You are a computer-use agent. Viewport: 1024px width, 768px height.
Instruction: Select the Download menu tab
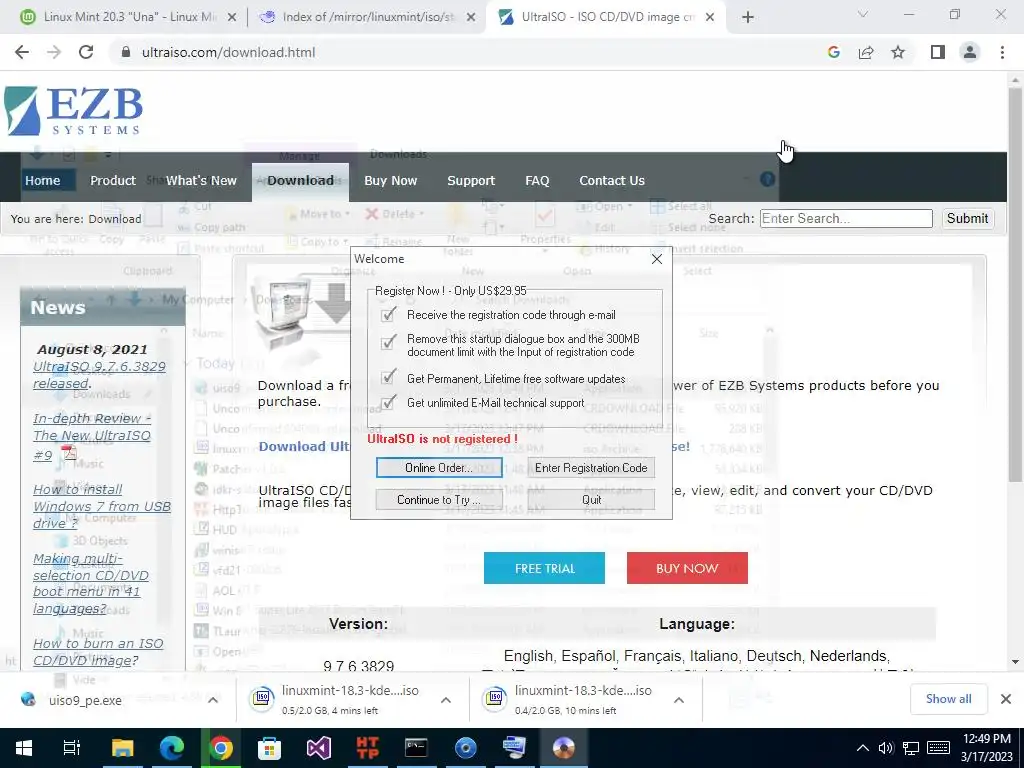tap(300, 181)
